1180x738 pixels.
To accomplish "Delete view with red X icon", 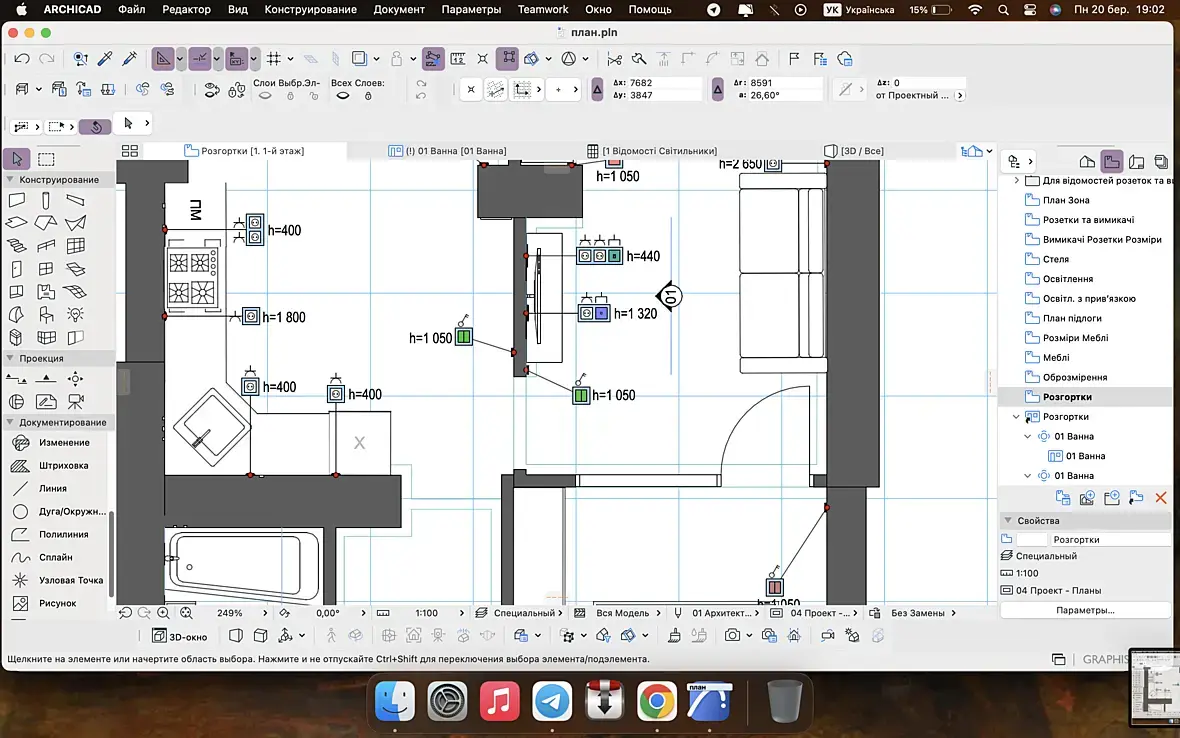I will [1160, 497].
